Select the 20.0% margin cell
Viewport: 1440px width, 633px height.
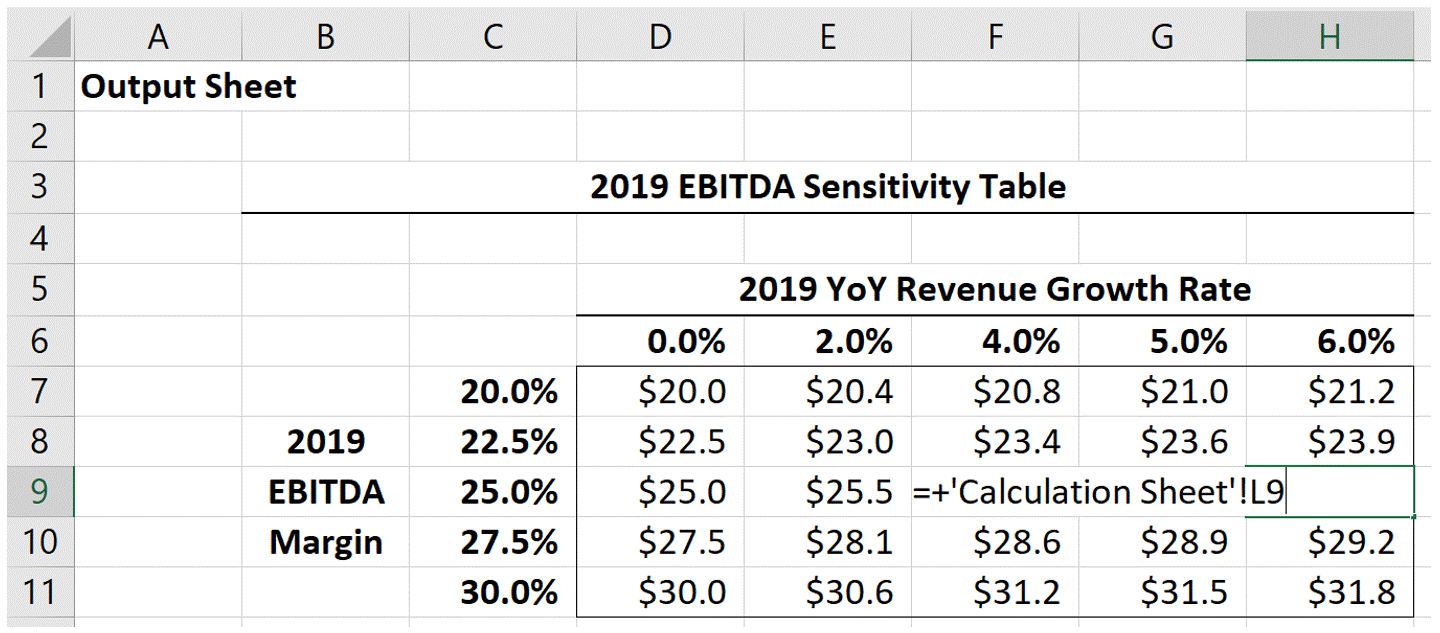[493, 391]
